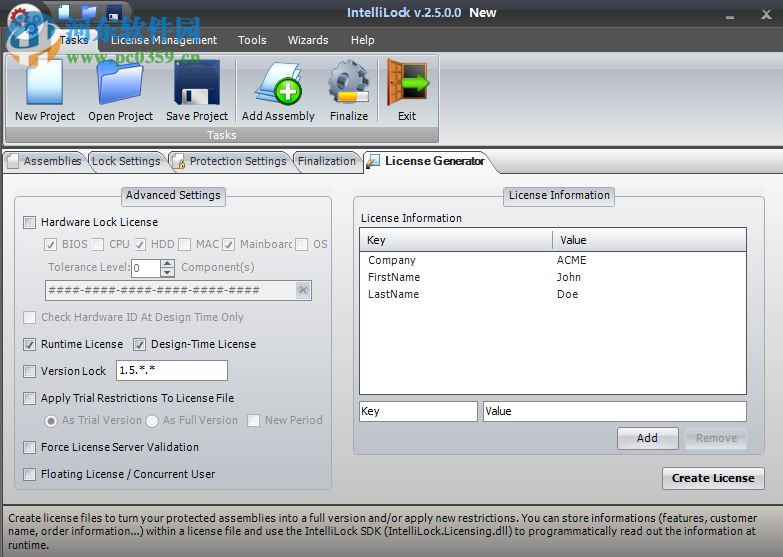Switch to the Protection Settings tab

click(230, 161)
